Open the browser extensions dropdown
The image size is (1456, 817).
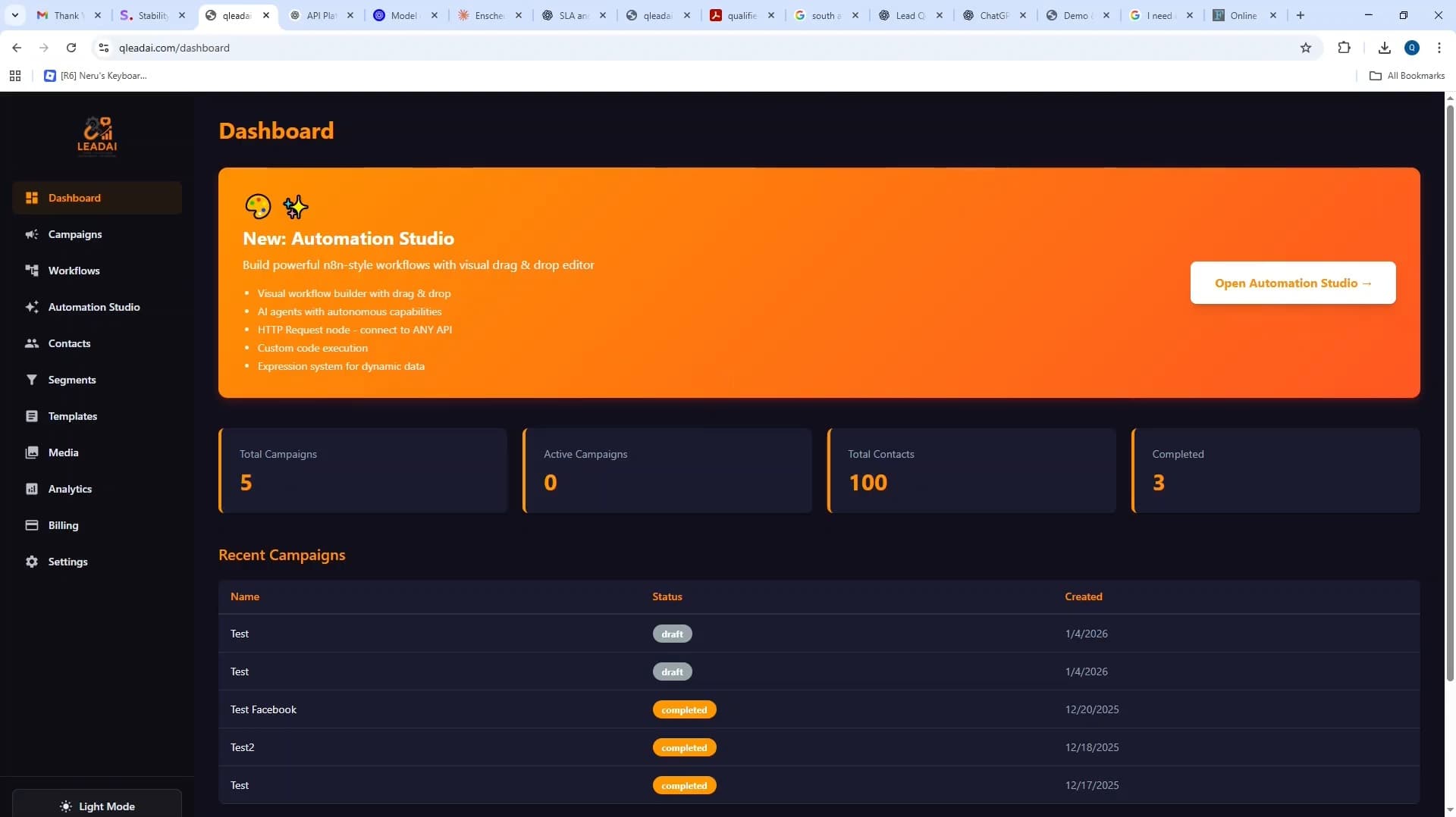click(1345, 48)
